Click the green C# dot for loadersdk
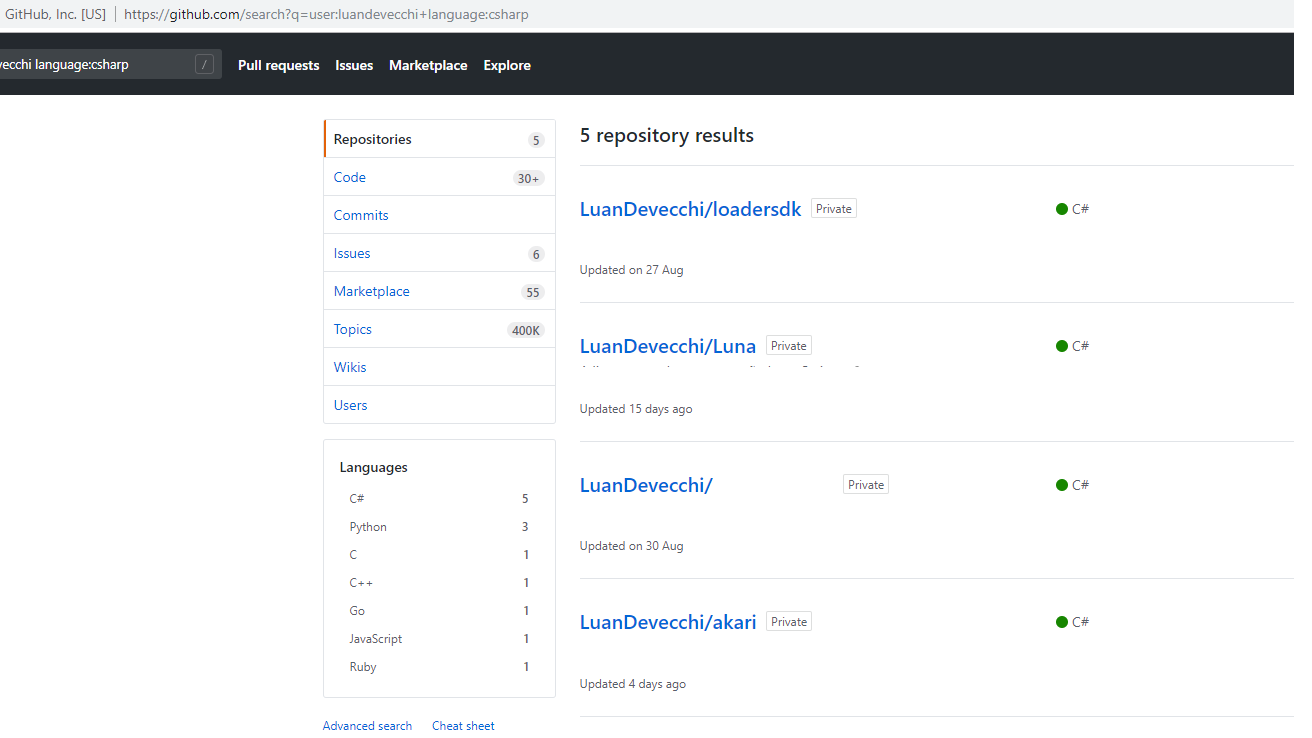 coord(1062,209)
